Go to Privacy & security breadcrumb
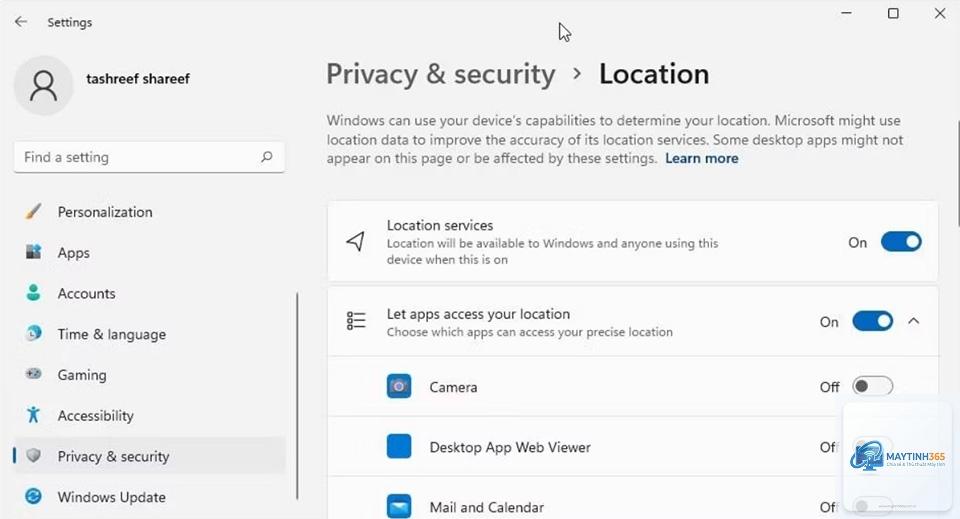Viewport: 960px width, 519px height. [440, 75]
